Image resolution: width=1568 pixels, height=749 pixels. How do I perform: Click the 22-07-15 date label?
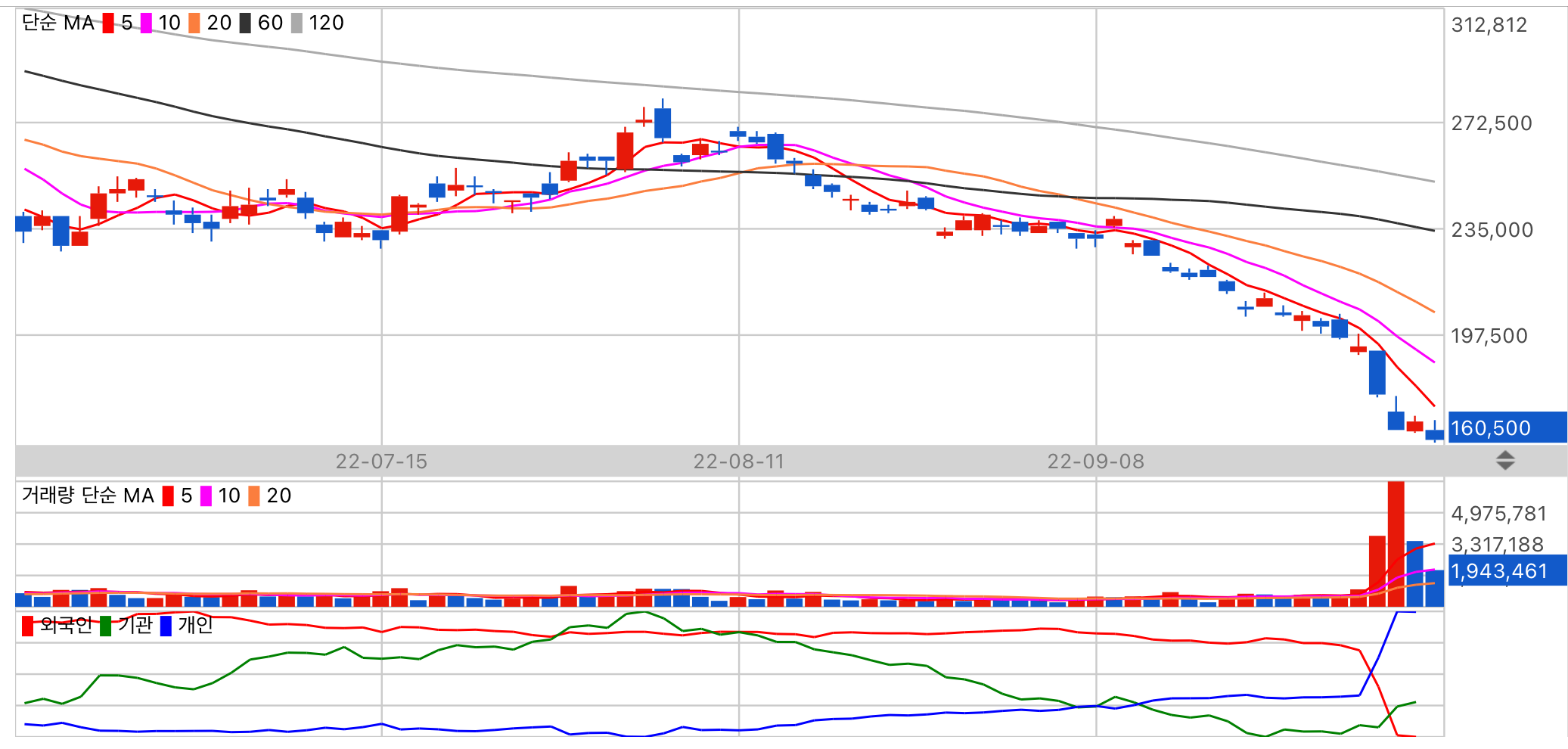tap(381, 462)
